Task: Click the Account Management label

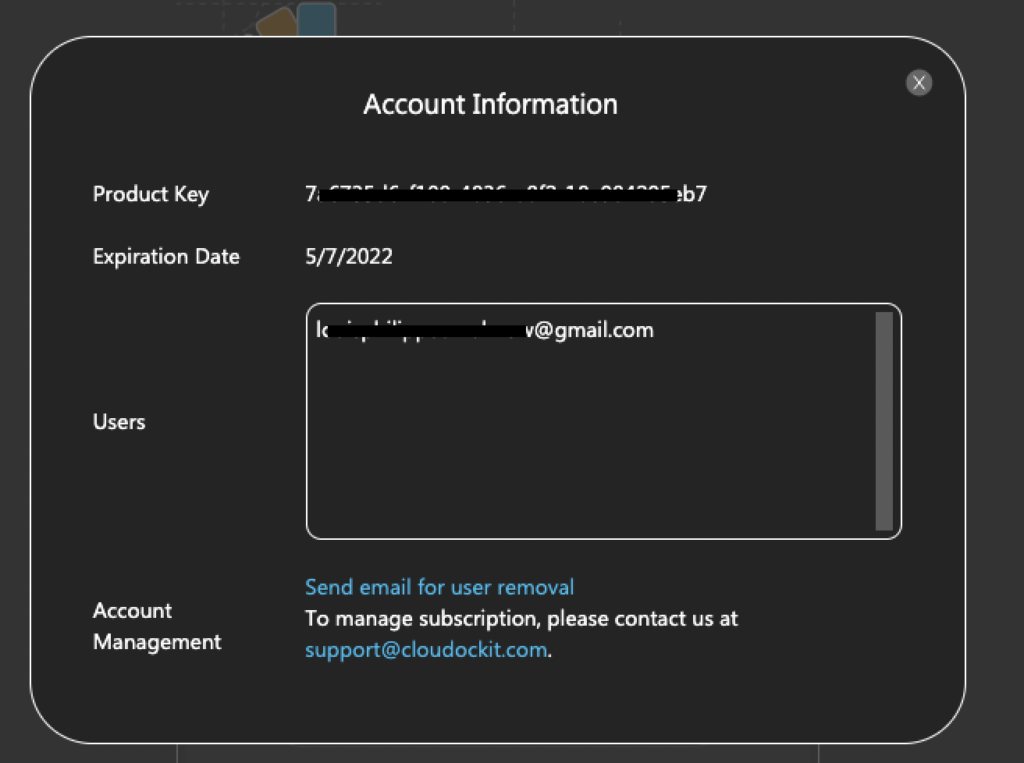Action: [157, 626]
